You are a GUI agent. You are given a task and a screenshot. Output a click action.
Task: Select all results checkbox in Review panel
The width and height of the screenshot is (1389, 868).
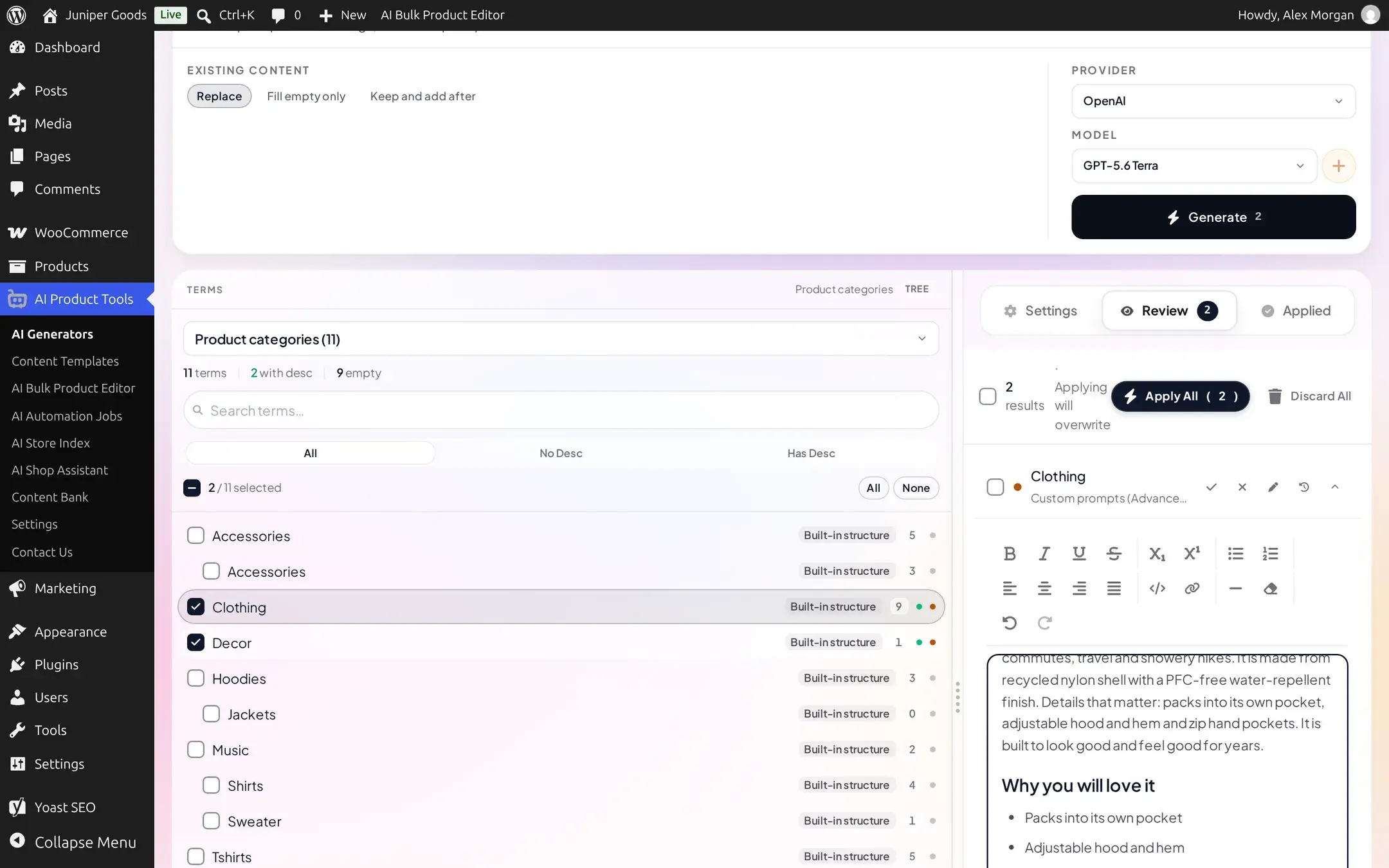click(x=987, y=396)
